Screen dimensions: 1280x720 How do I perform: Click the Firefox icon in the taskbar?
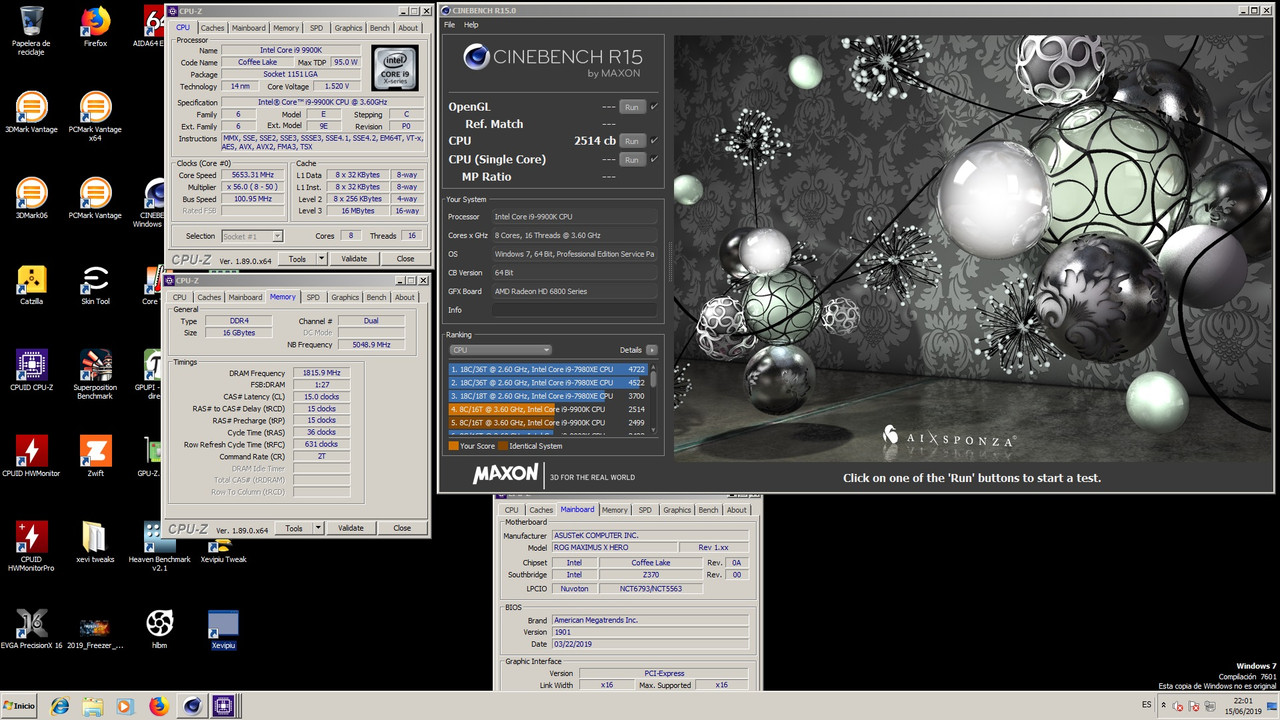(158, 706)
